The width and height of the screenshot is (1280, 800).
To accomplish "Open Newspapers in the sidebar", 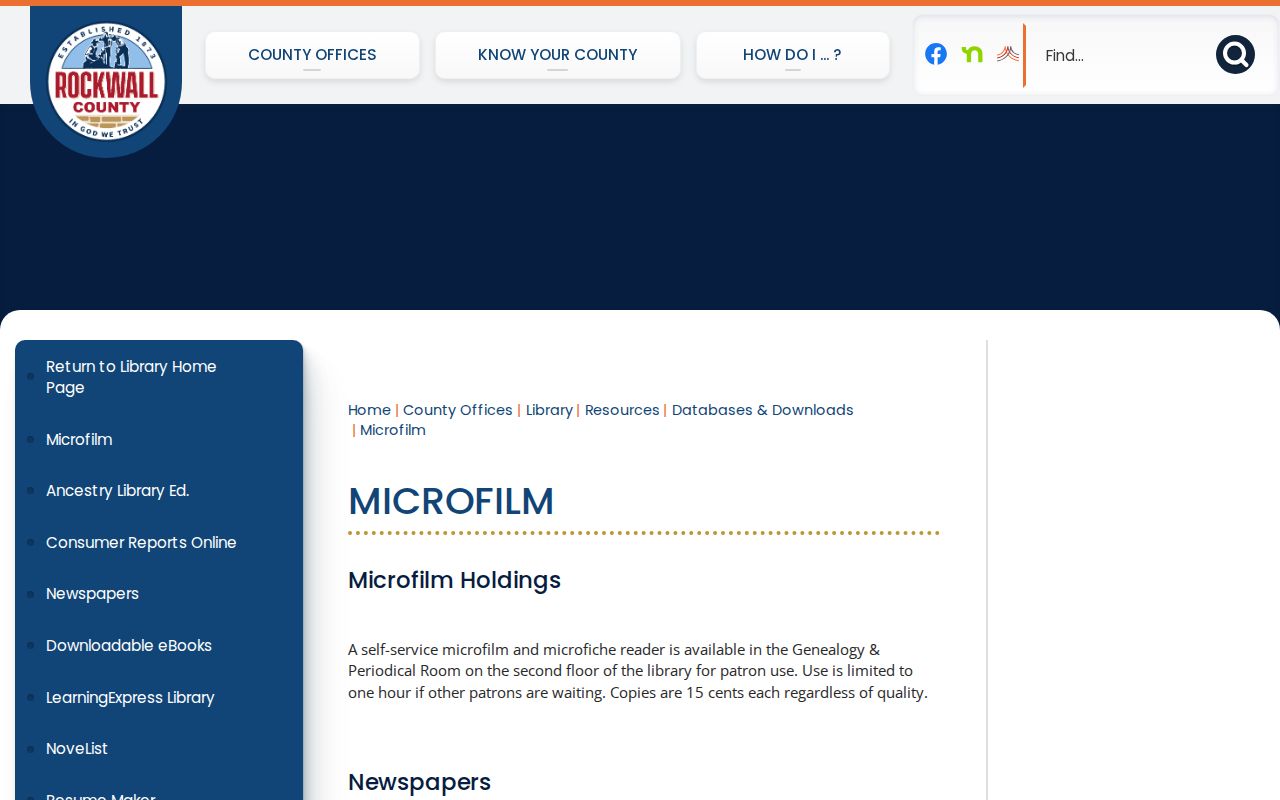I will 92,594.
